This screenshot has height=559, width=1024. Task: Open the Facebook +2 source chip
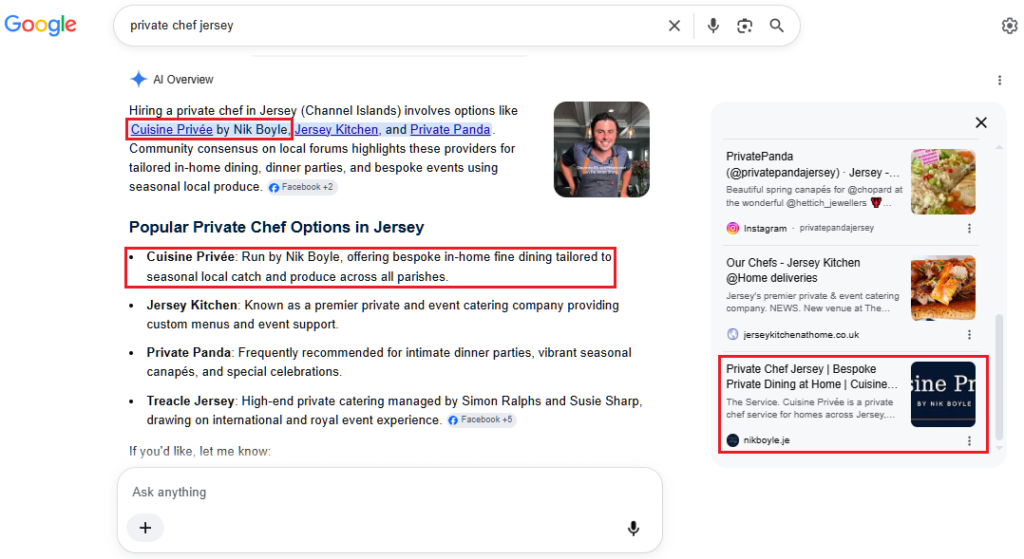(302, 187)
